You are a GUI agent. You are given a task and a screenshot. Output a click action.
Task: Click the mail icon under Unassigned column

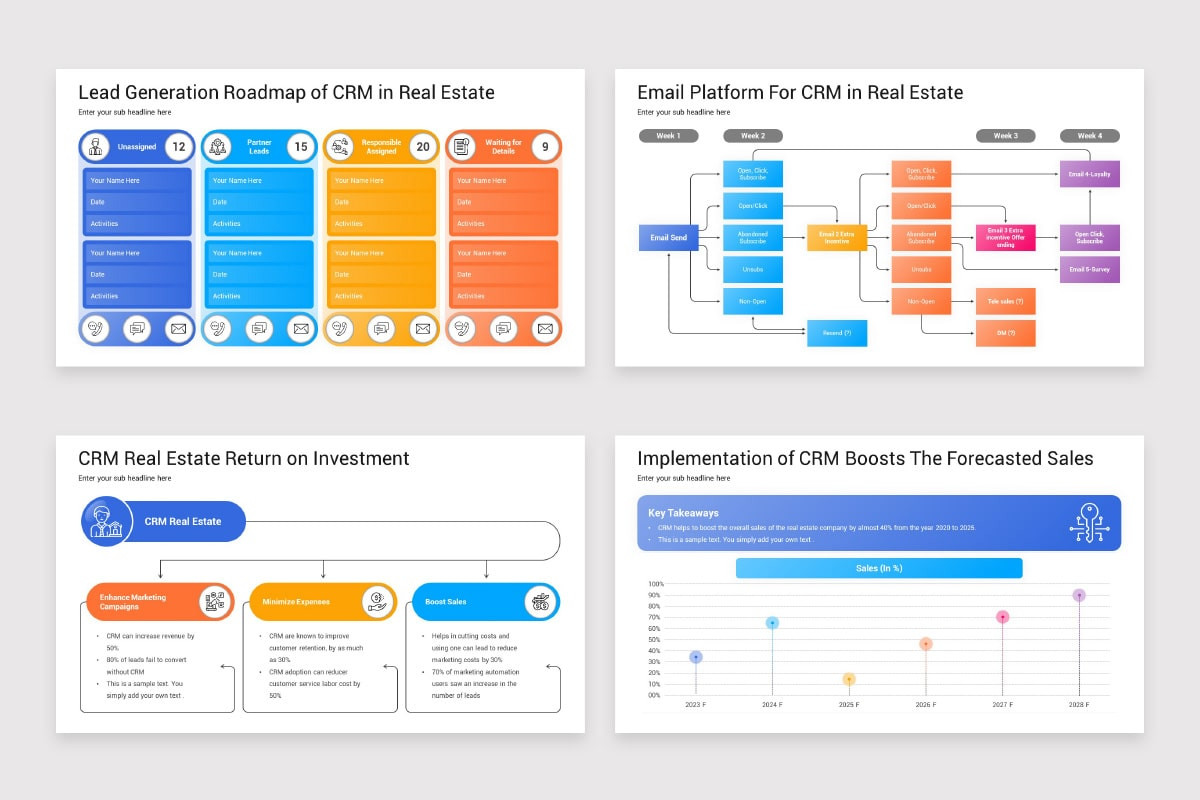(178, 328)
